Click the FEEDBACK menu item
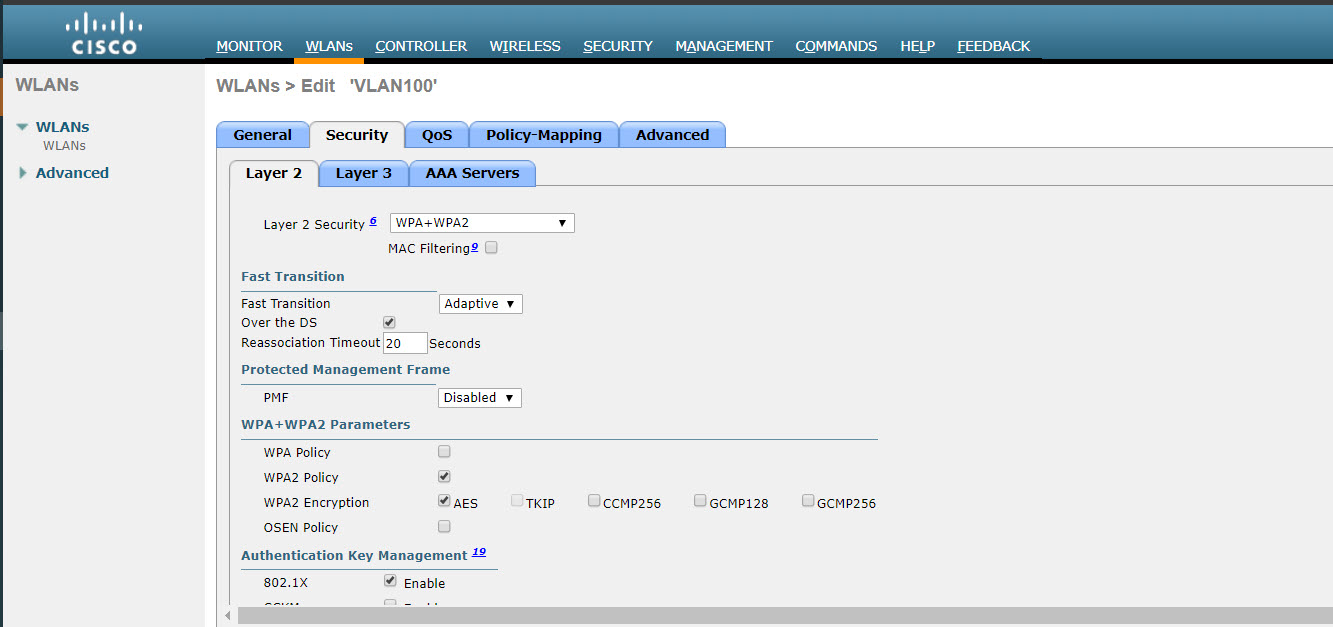This screenshot has height=627, width=1333. (993, 46)
